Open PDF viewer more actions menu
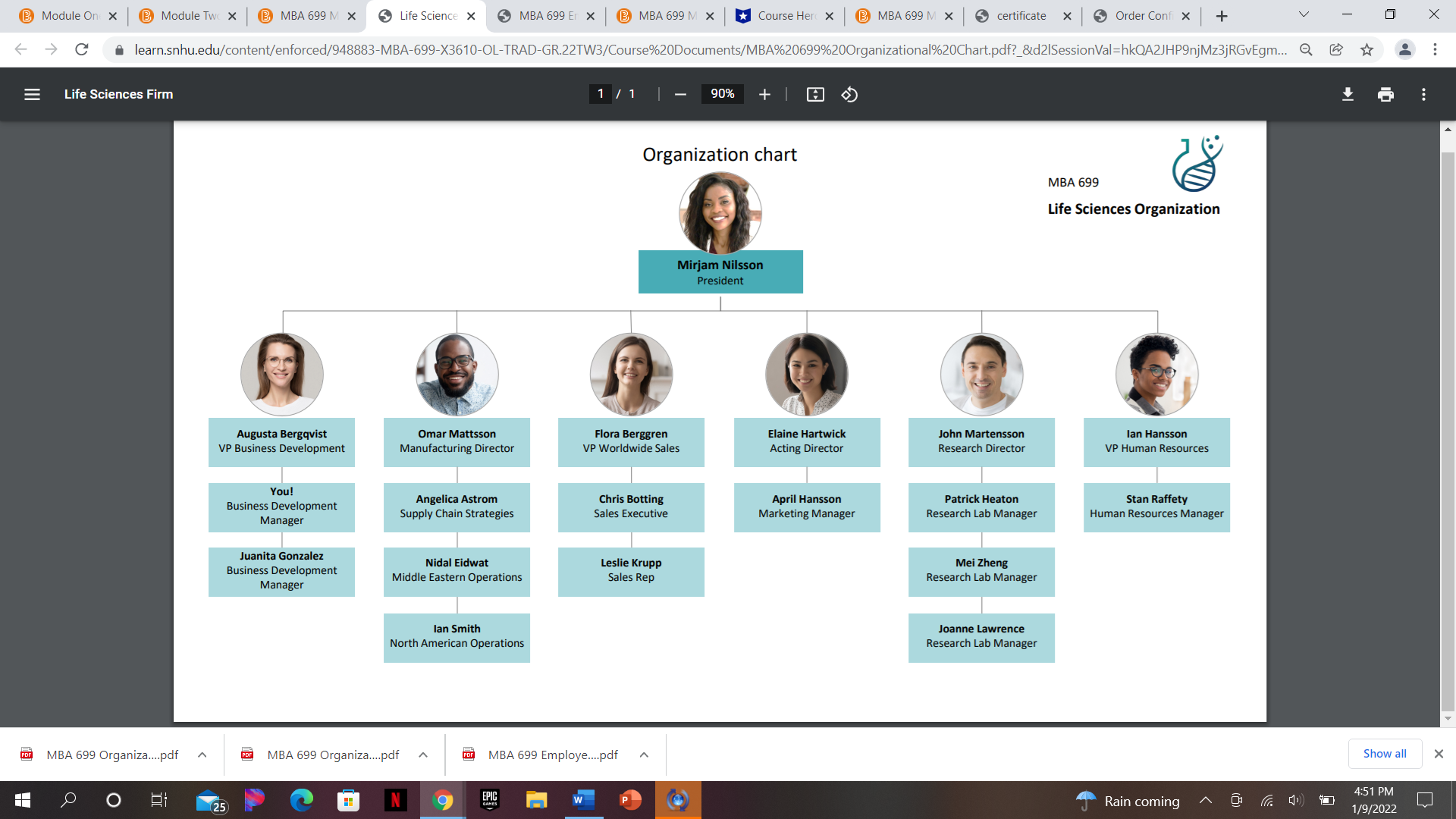The width and height of the screenshot is (1456, 819). pyautogui.click(x=1423, y=94)
